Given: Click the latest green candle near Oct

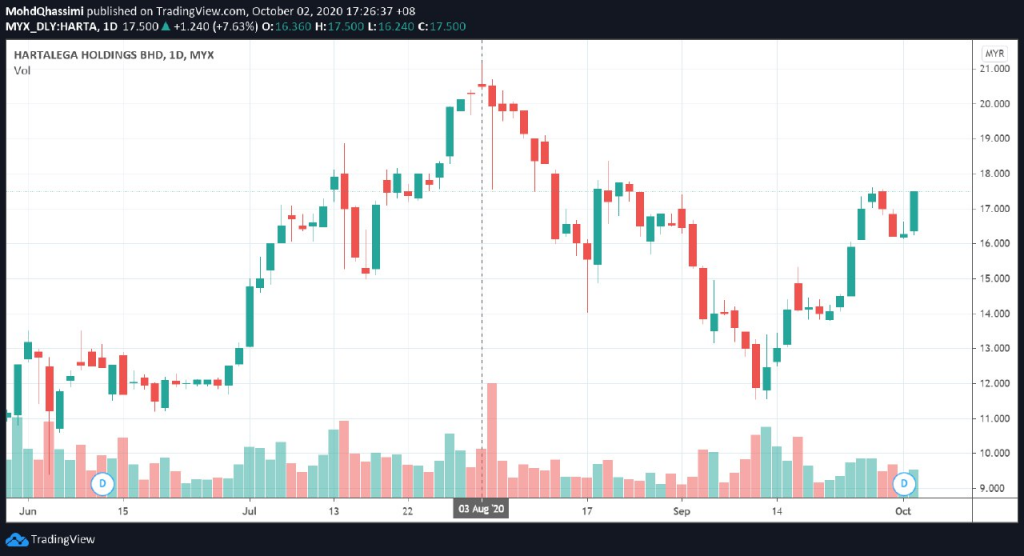Looking at the screenshot, I should pyautogui.click(x=914, y=212).
